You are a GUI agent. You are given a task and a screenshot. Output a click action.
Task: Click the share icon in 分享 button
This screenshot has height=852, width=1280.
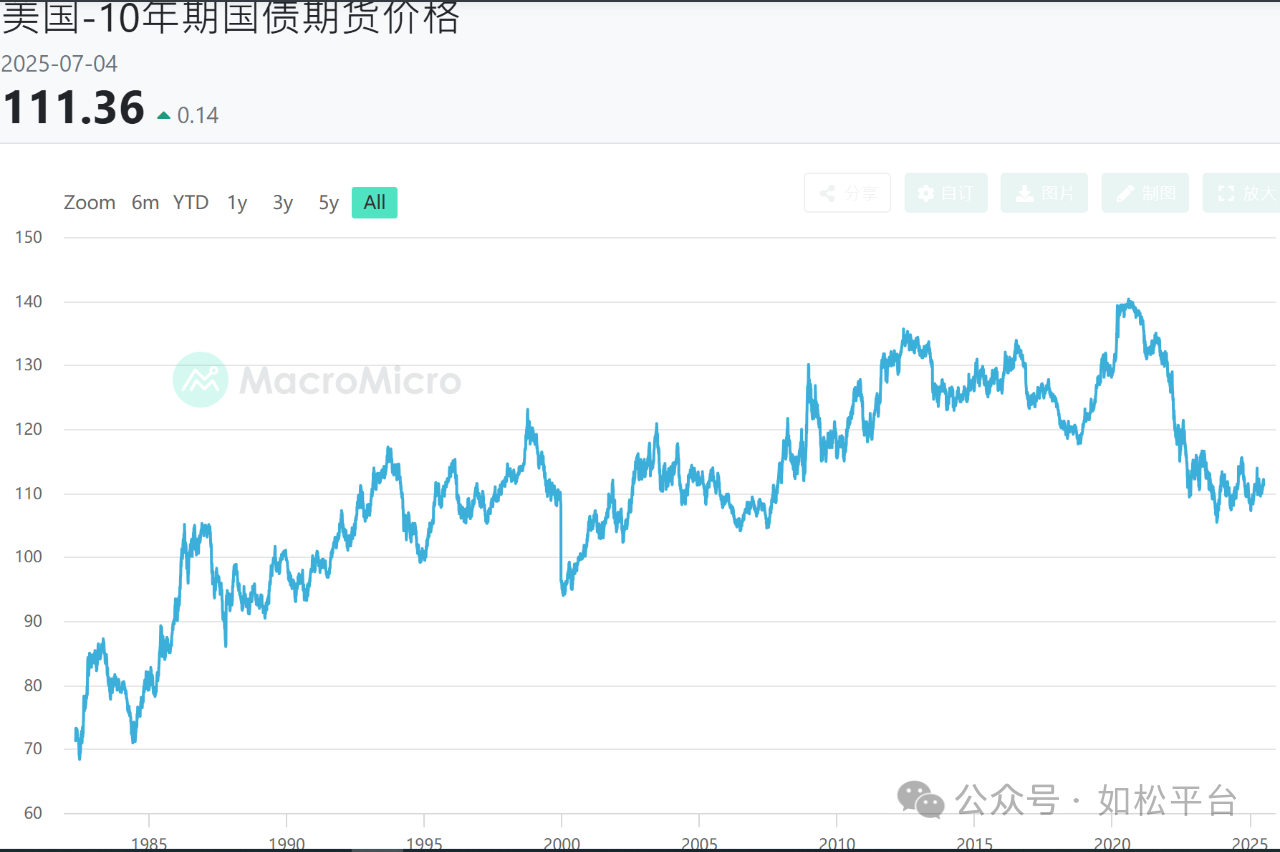pyautogui.click(x=827, y=193)
